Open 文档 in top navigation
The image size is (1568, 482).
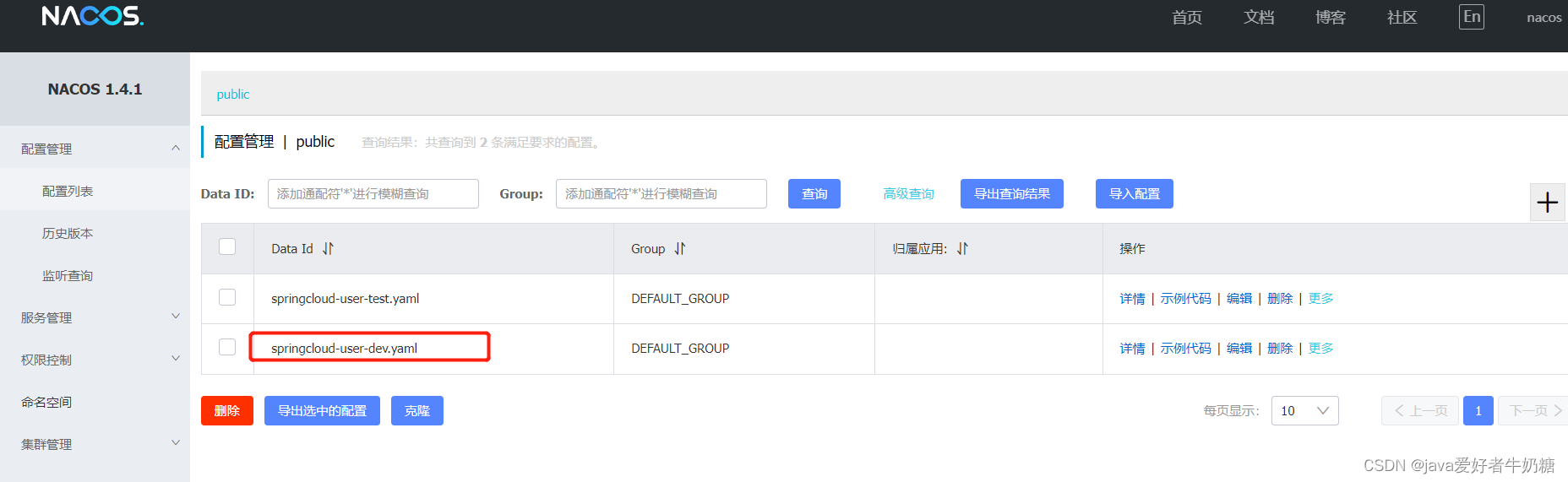[x=1258, y=18]
